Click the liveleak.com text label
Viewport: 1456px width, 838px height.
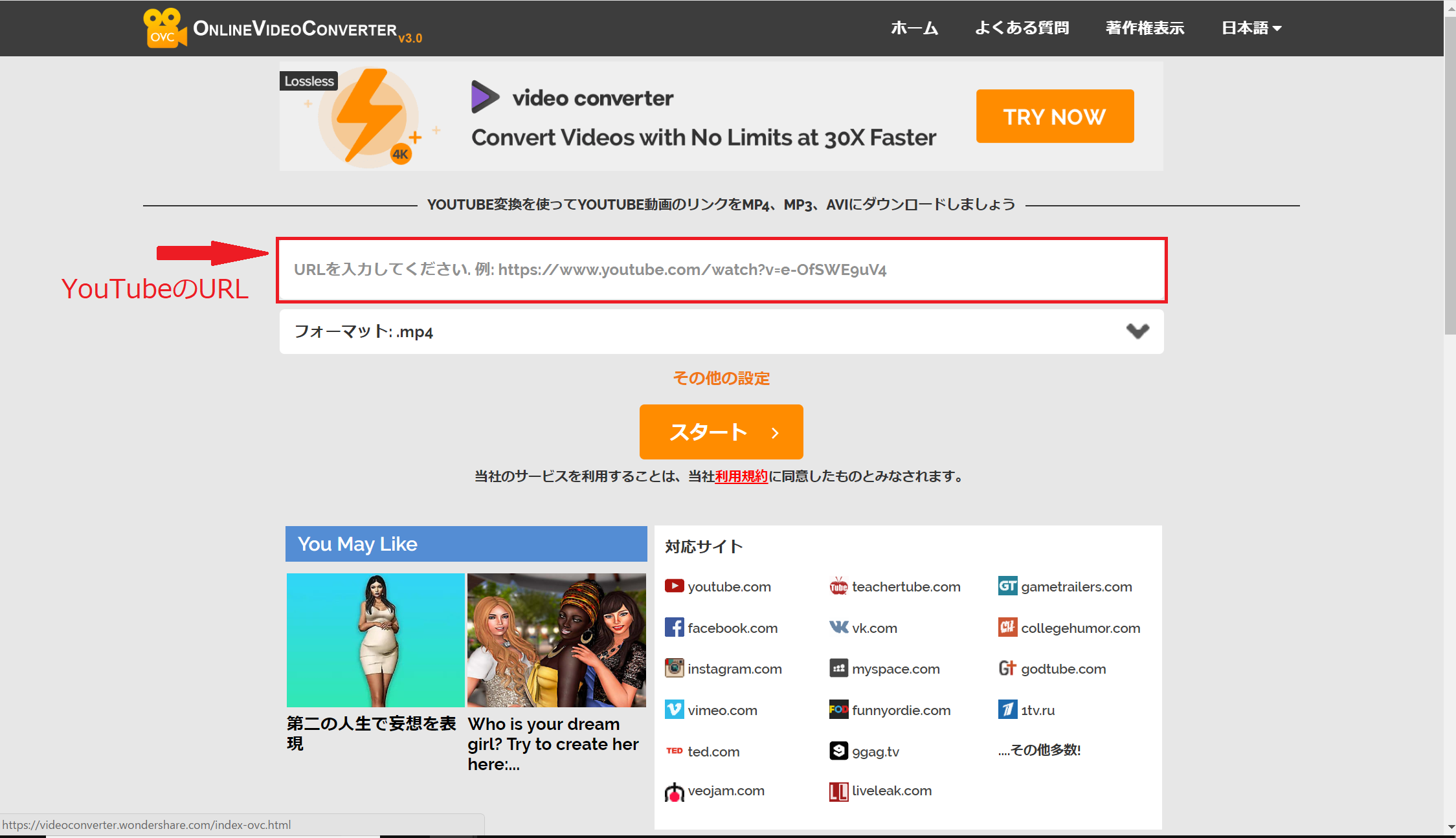click(891, 791)
